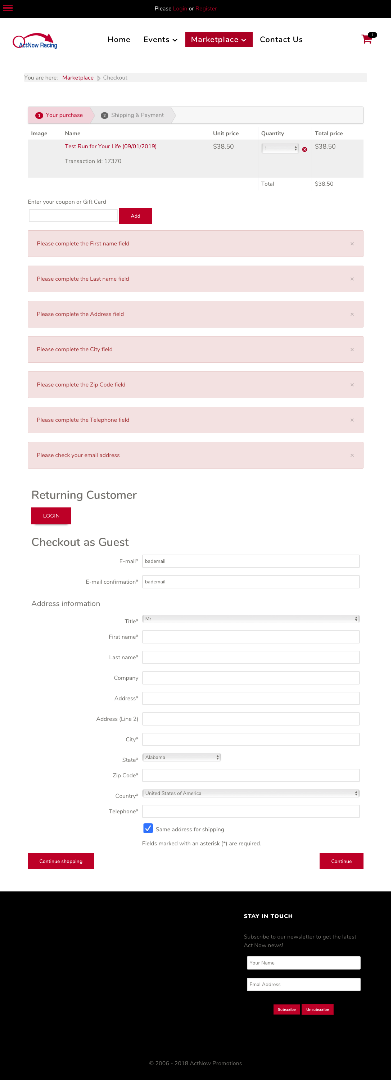Image resolution: width=391 pixels, height=1080 pixels.
Task: Focus the First name input field
Action: point(251,636)
